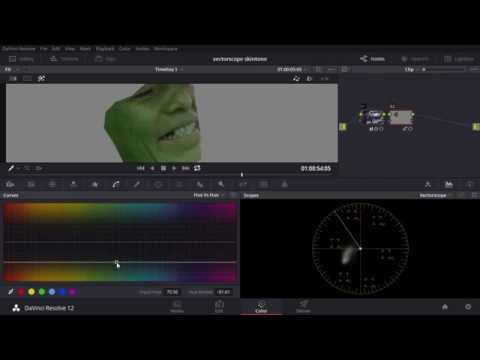480x360 pixels.
Task: Open the Color Match palette icon
Action: pos(31,184)
